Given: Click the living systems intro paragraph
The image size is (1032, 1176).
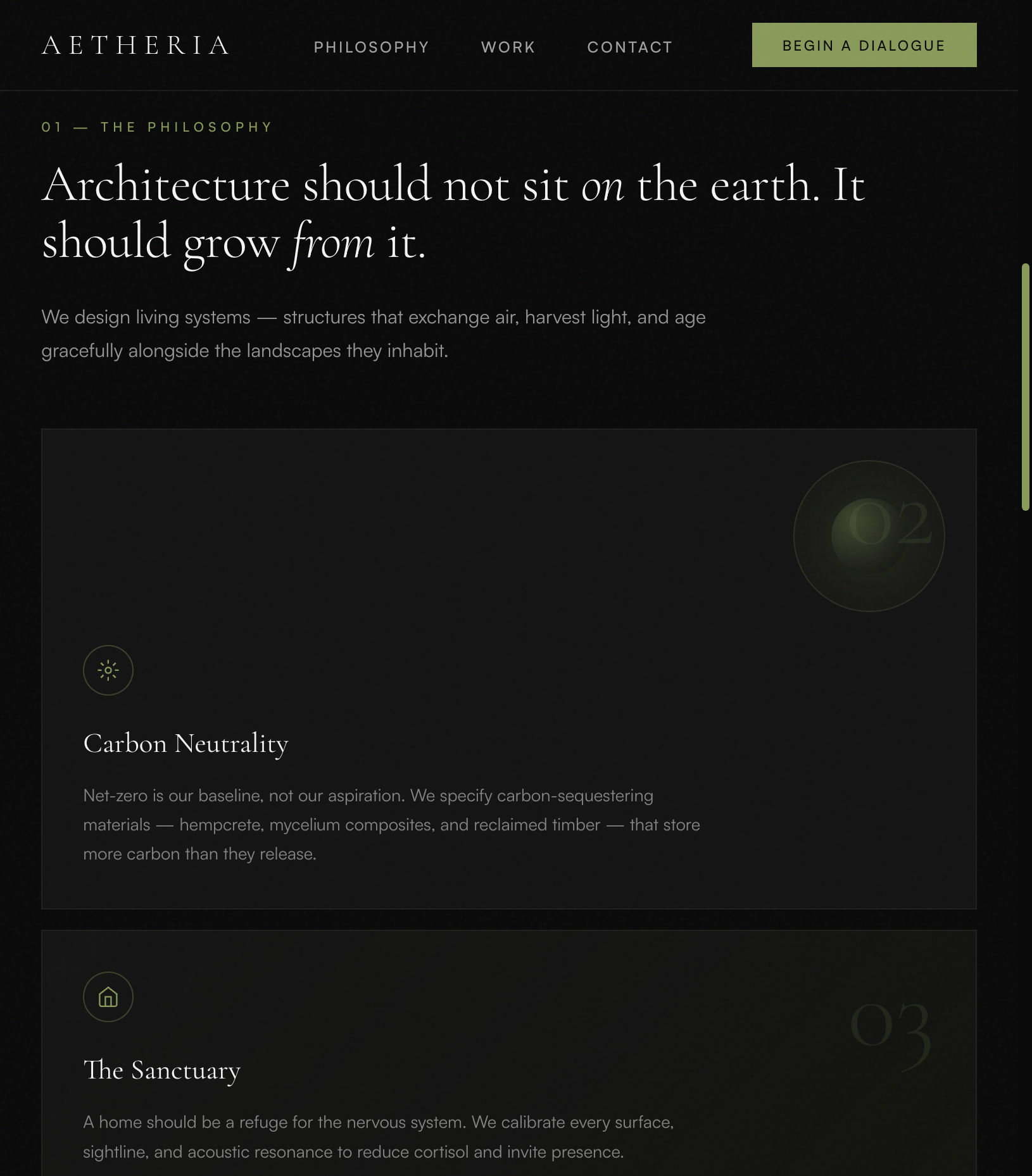Looking at the screenshot, I should click(374, 334).
